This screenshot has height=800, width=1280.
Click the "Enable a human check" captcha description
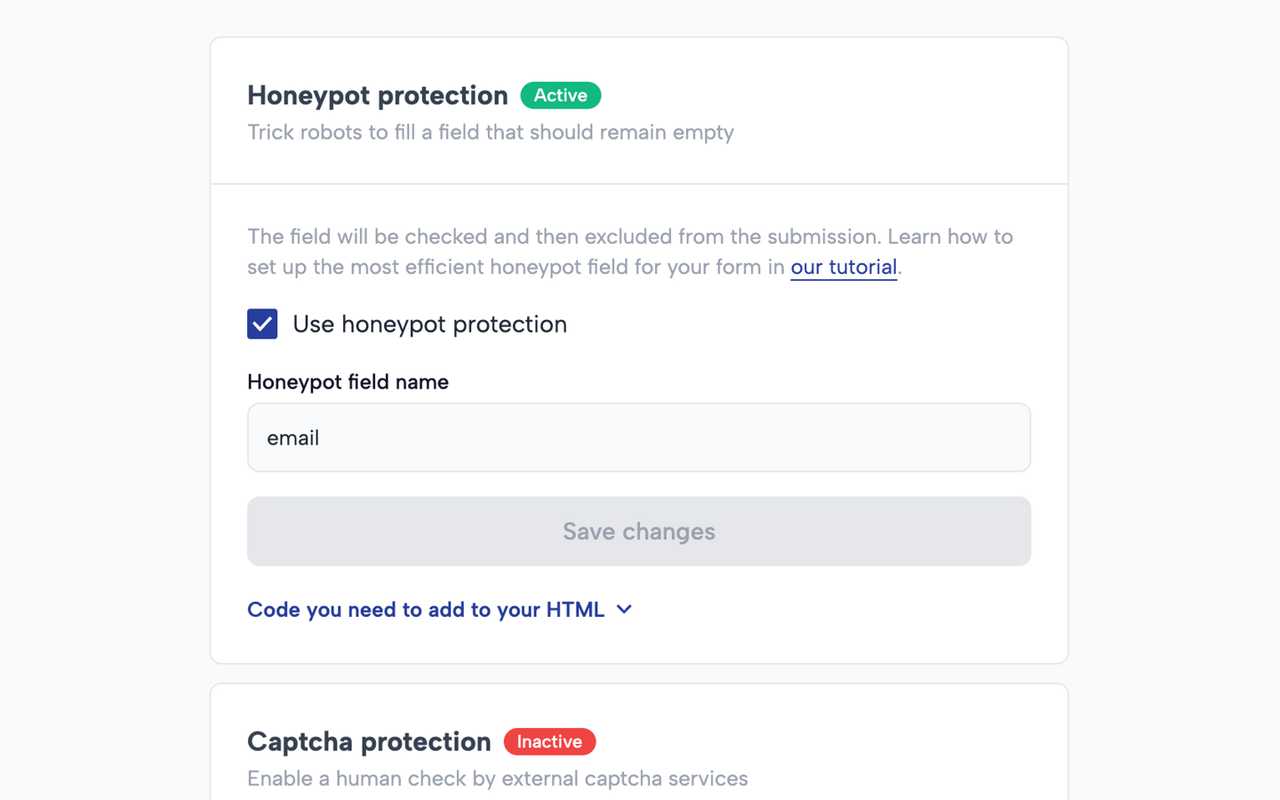(x=497, y=778)
